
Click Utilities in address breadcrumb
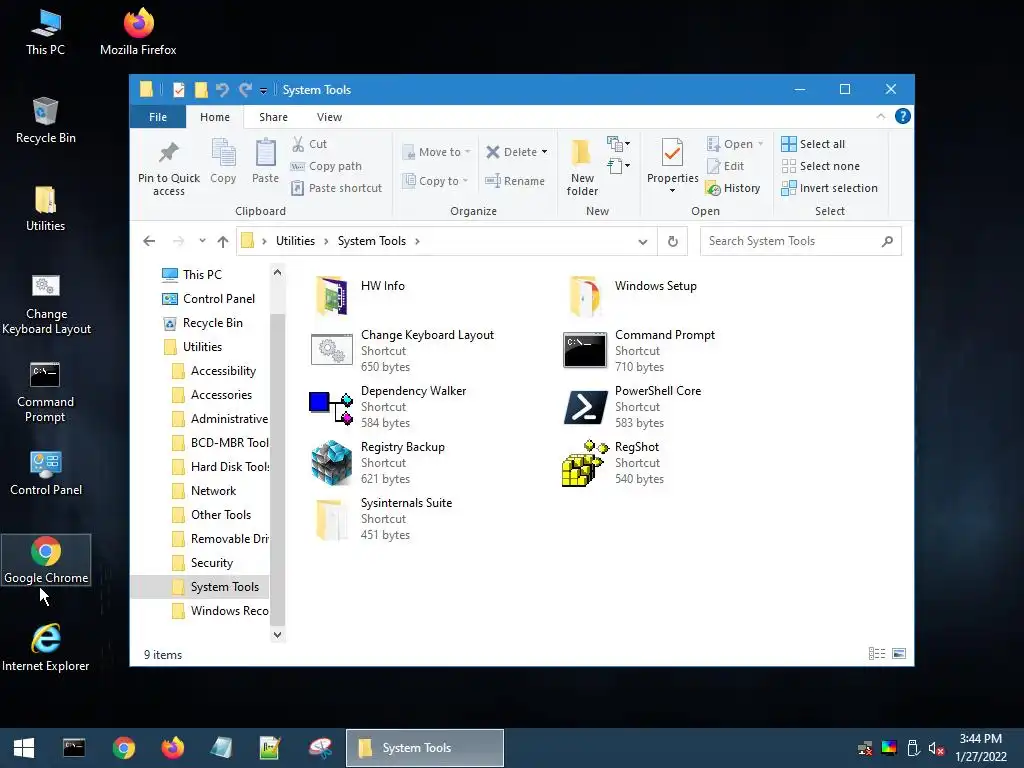tap(295, 241)
